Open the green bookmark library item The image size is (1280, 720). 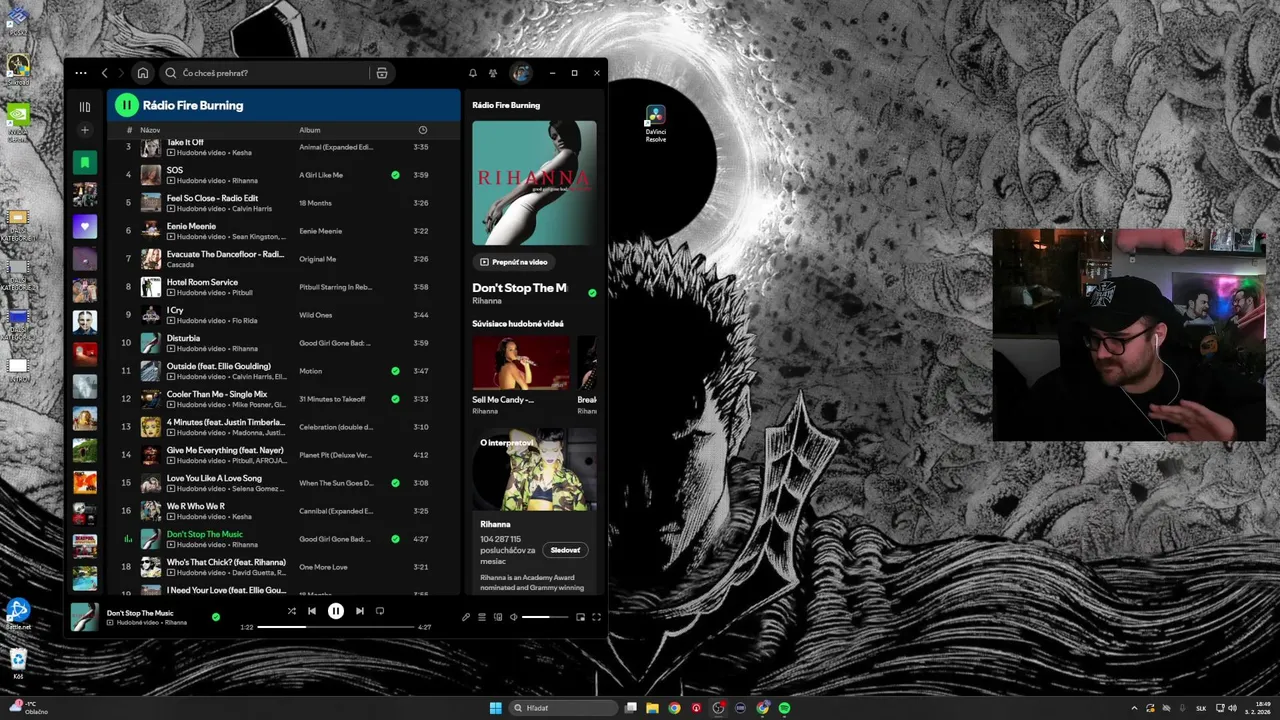tap(85, 163)
